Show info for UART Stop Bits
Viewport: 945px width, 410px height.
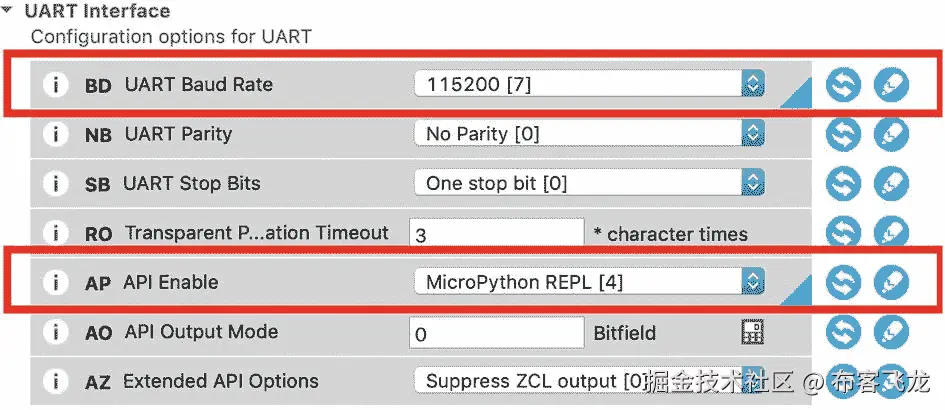tap(57, 184)
